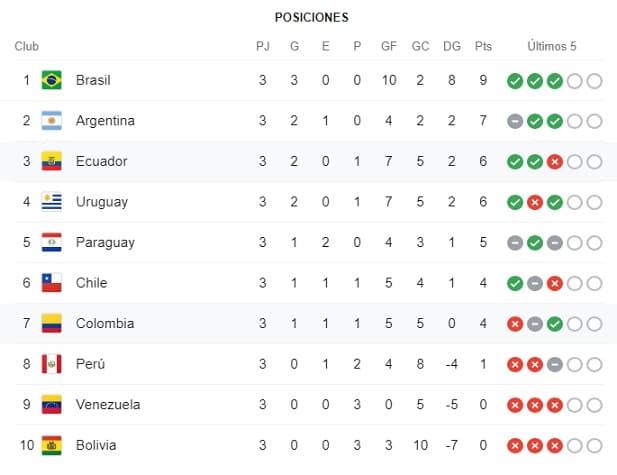Click Brasil's first green win icon
Screen dimensions: 617x475
point(515,81)
